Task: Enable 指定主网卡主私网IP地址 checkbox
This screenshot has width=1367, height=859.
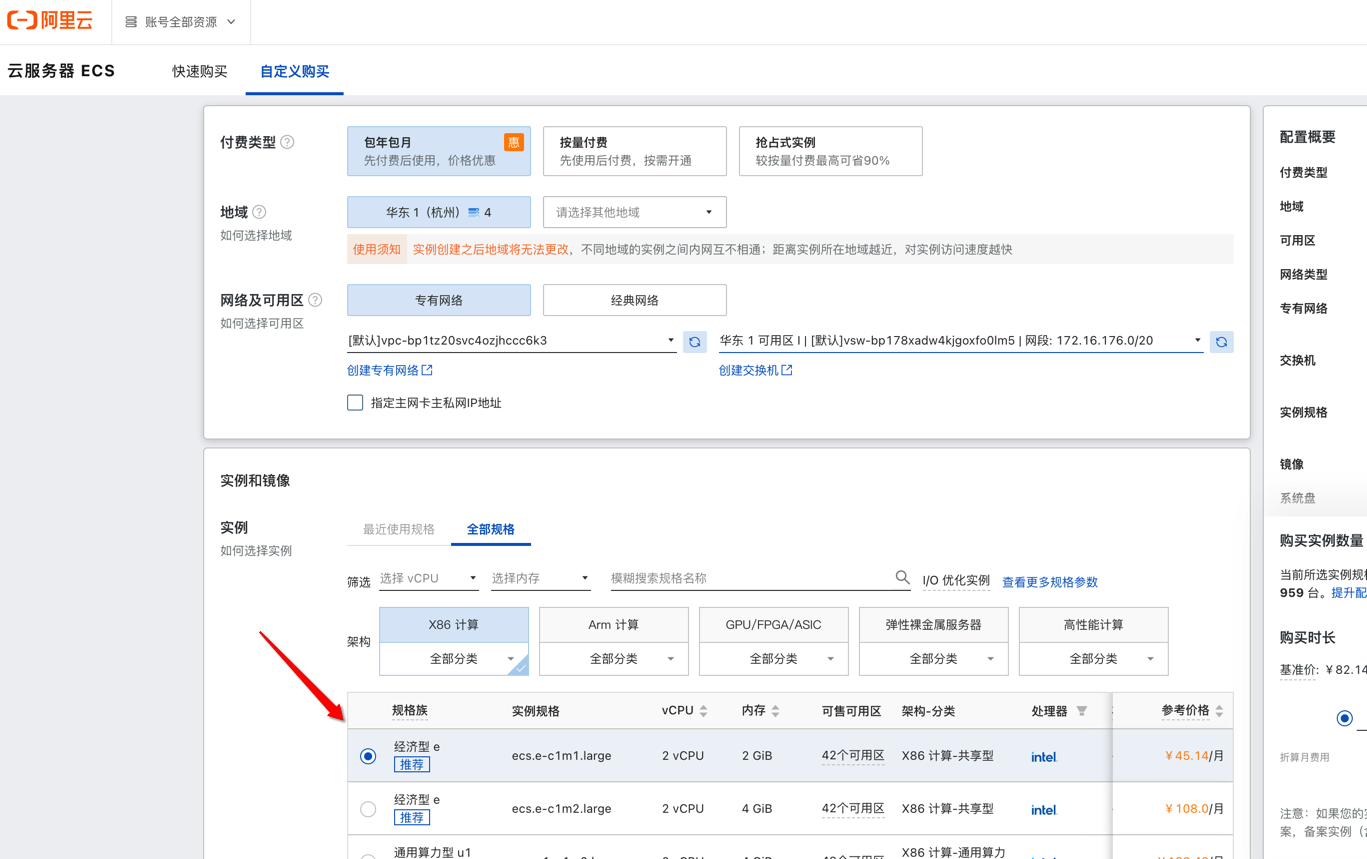Action: click(355, 402)
